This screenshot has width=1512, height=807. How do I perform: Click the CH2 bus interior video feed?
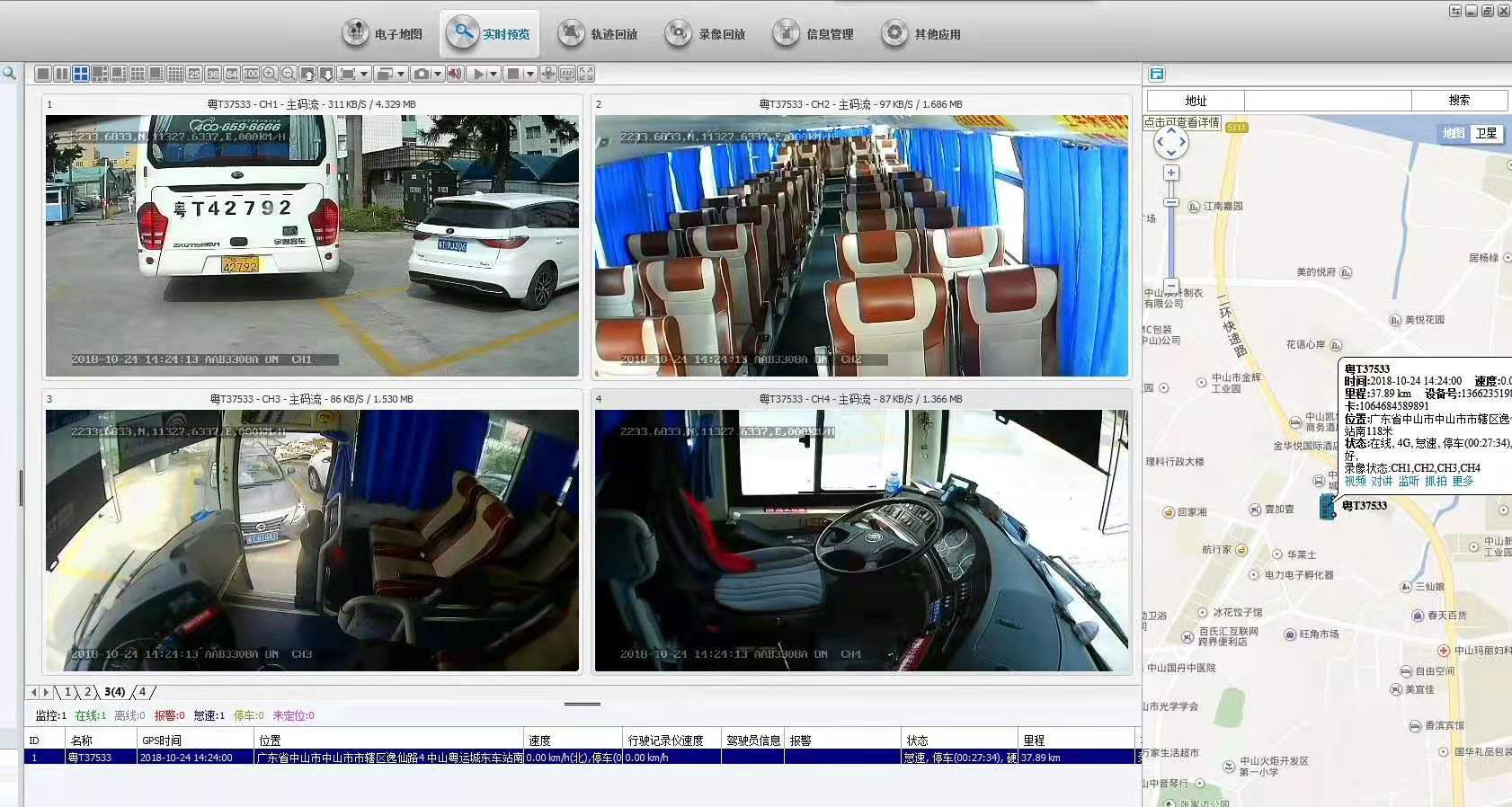(x=860, y=245)
